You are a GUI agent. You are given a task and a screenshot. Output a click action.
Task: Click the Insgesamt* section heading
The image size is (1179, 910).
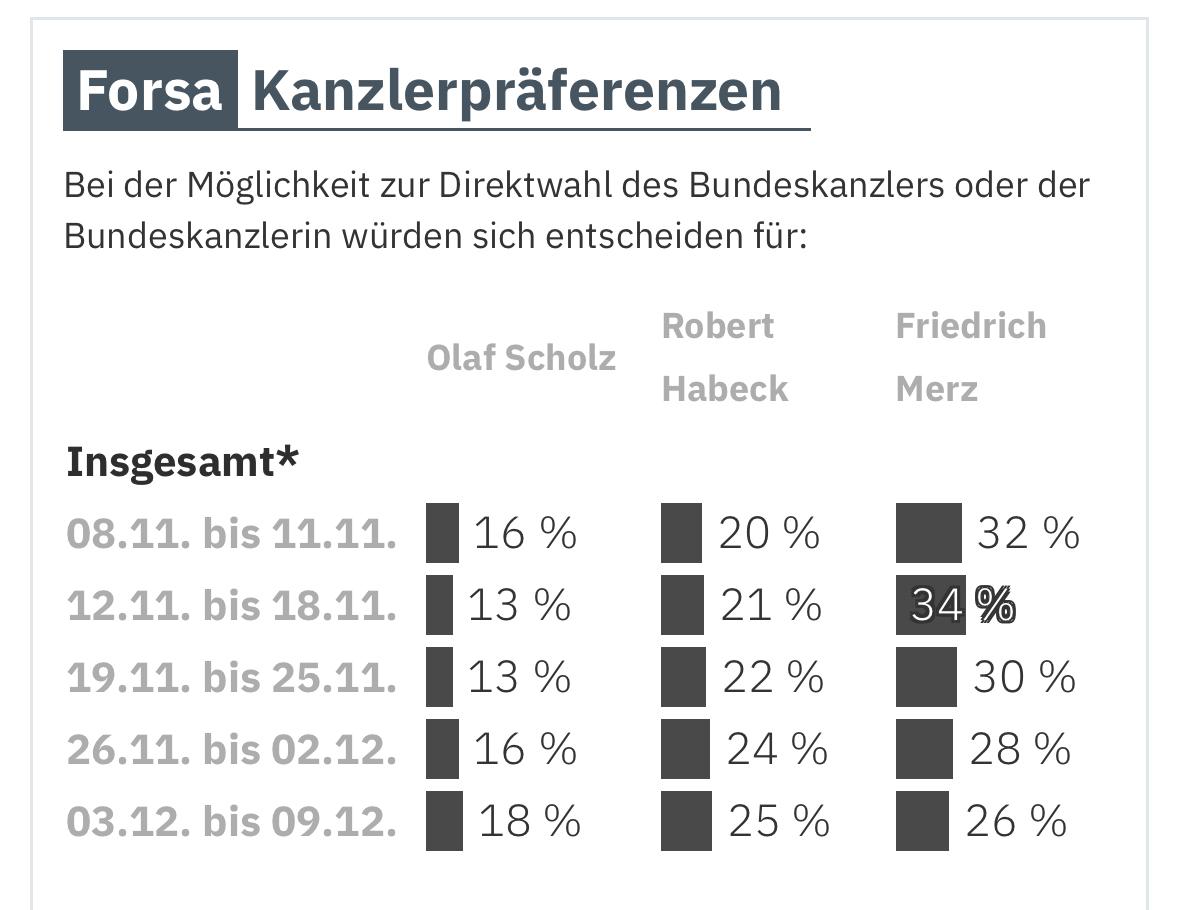click(x=182, y=462)
